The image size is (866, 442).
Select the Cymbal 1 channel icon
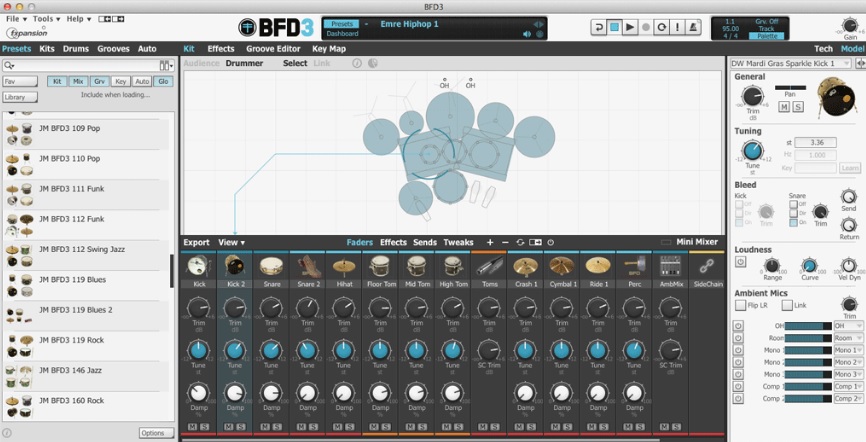click(x=562, y=266)
